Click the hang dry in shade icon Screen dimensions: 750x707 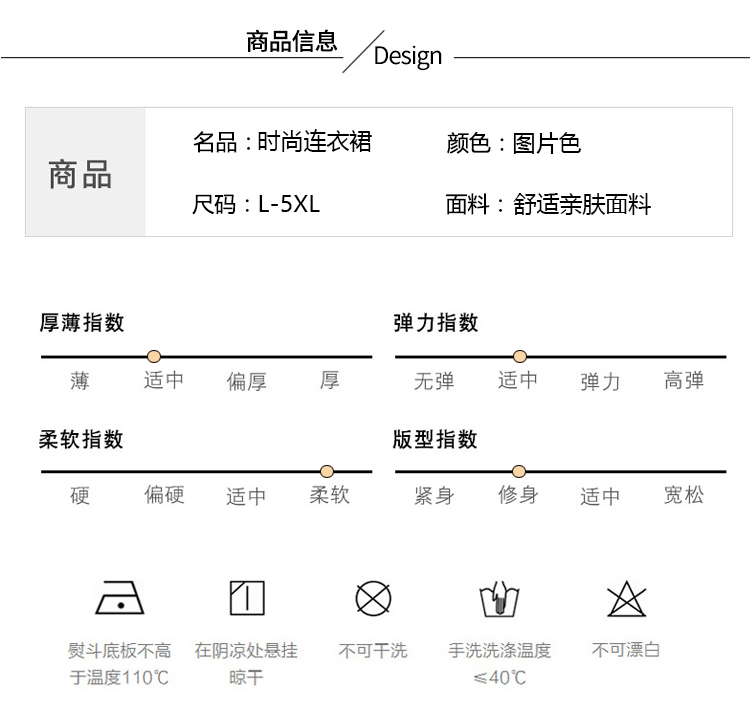pos(246,598)
